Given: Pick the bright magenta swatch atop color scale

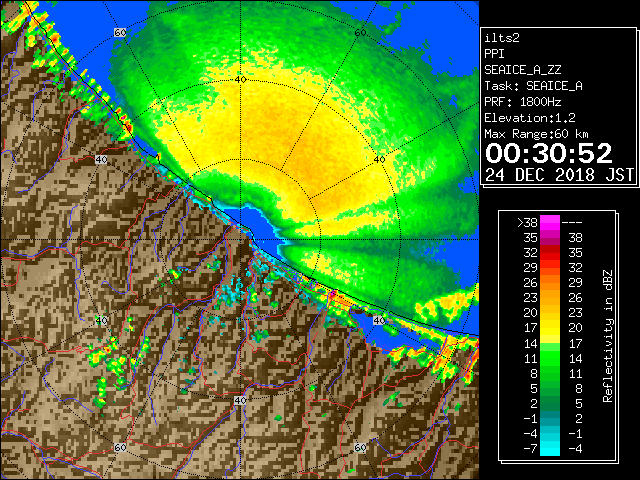Looking at the screenshot, I should [x=550, y=222].
